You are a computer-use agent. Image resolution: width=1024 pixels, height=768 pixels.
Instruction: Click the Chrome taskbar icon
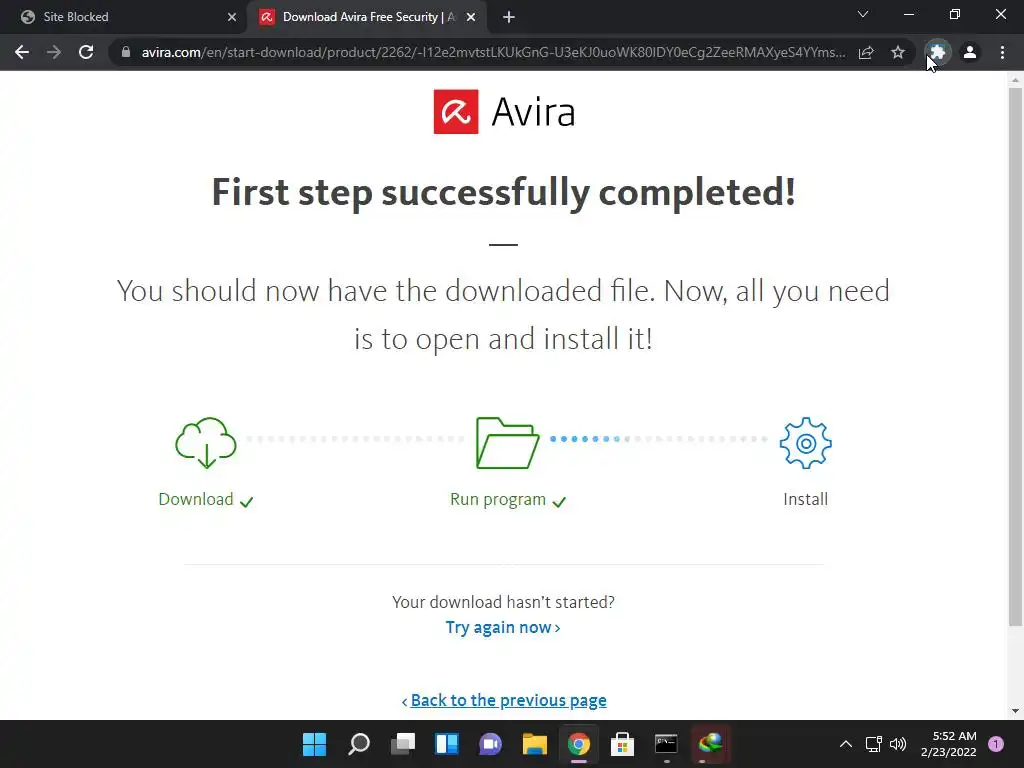[x=579, y=743]
